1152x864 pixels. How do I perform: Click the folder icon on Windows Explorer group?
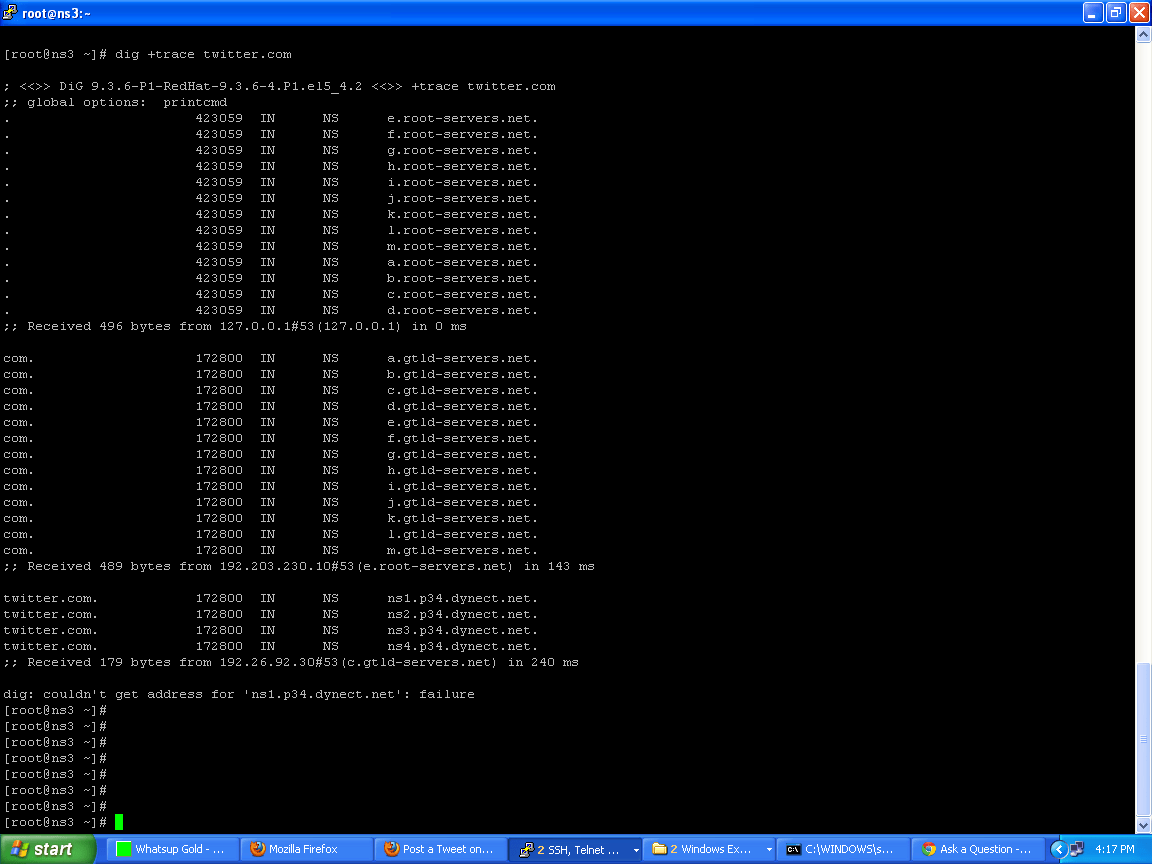(x=660, y=849)
